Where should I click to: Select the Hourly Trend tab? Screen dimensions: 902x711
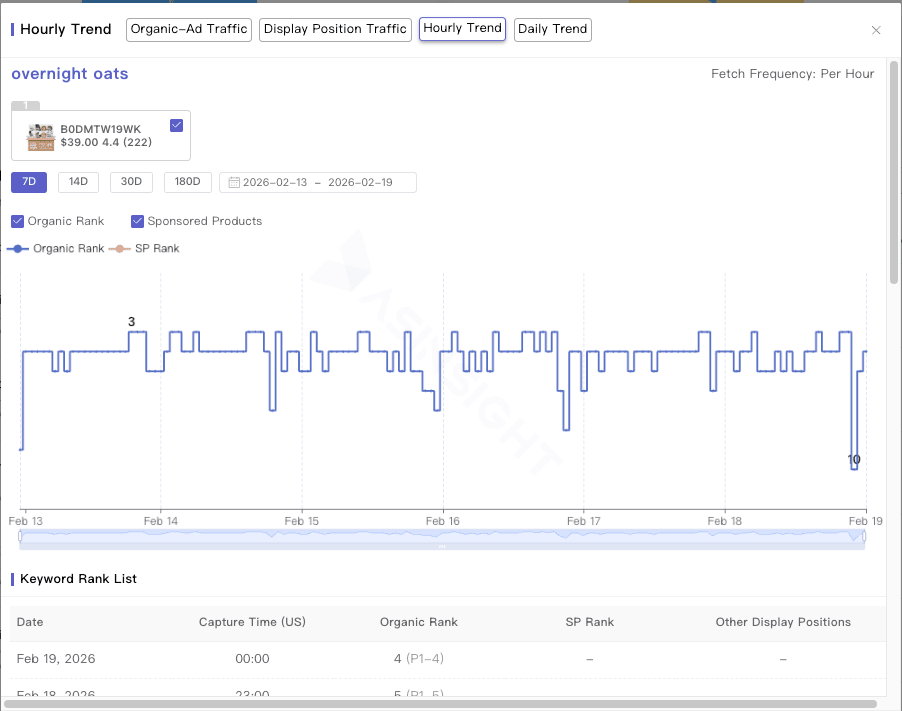pos(462,29)
